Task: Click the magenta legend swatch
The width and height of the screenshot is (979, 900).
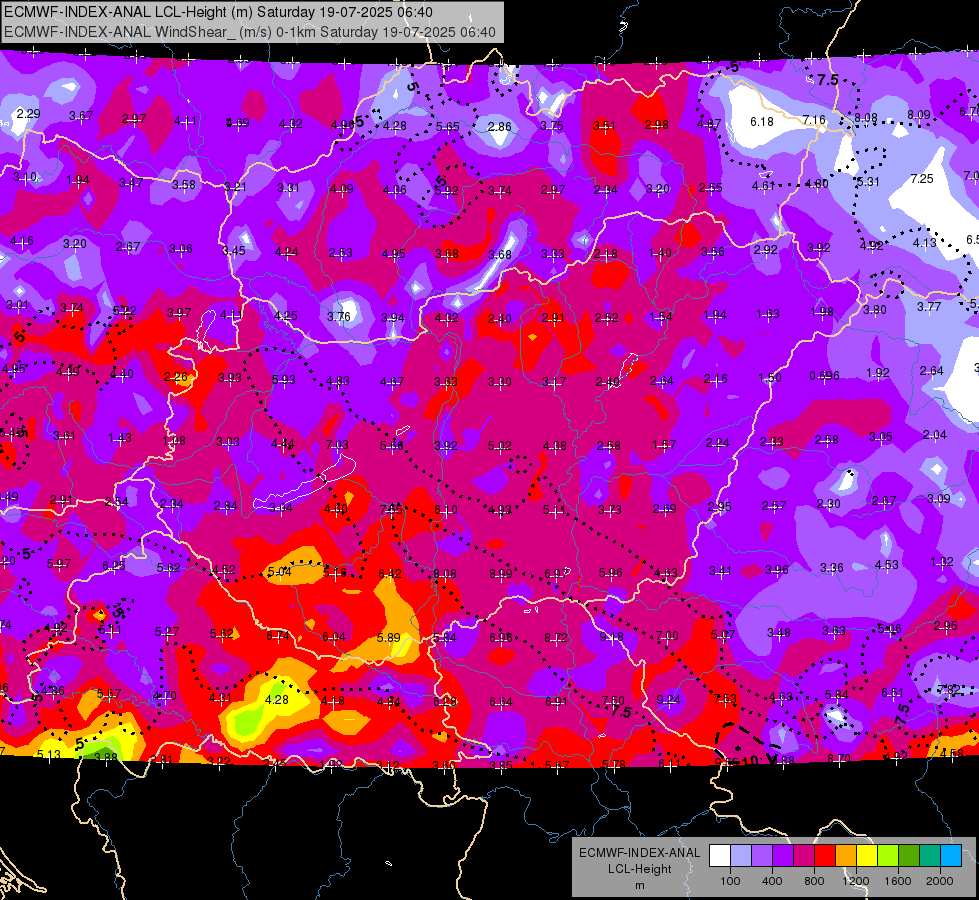Action: pyautogui.click(x=804, y=855)
